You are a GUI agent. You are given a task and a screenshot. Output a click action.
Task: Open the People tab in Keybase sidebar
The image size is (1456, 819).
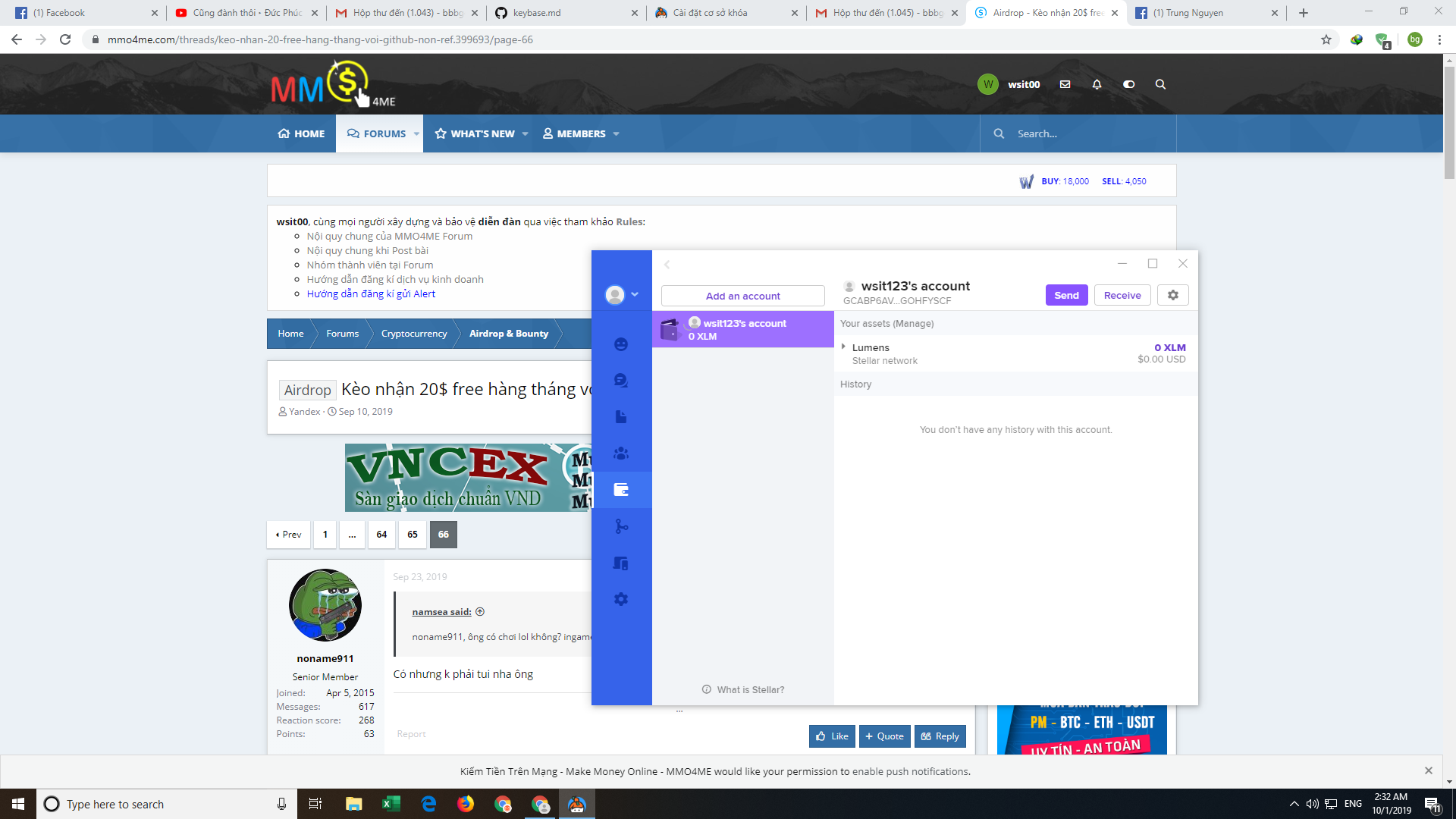point(621,344)
